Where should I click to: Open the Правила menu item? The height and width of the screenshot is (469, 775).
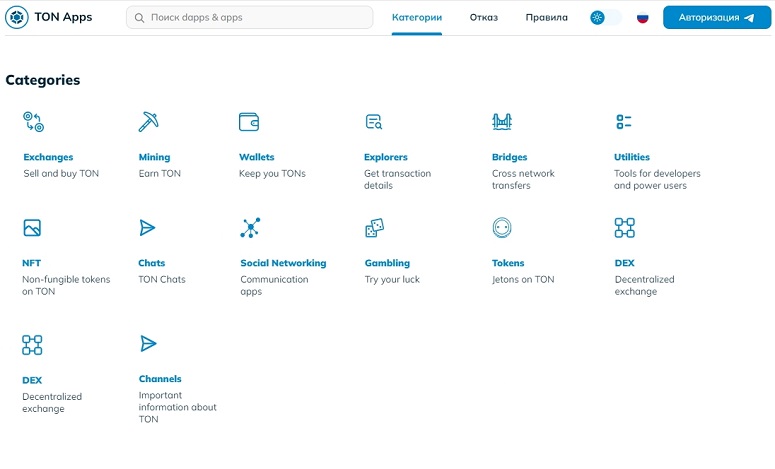(x=546, y=17)
